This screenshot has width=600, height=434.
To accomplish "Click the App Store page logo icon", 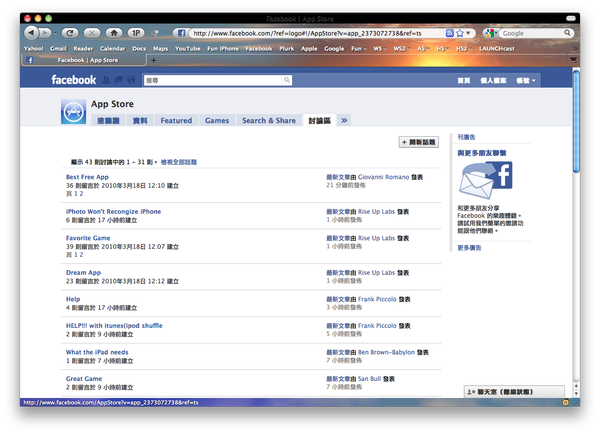I will coord(73,112).
